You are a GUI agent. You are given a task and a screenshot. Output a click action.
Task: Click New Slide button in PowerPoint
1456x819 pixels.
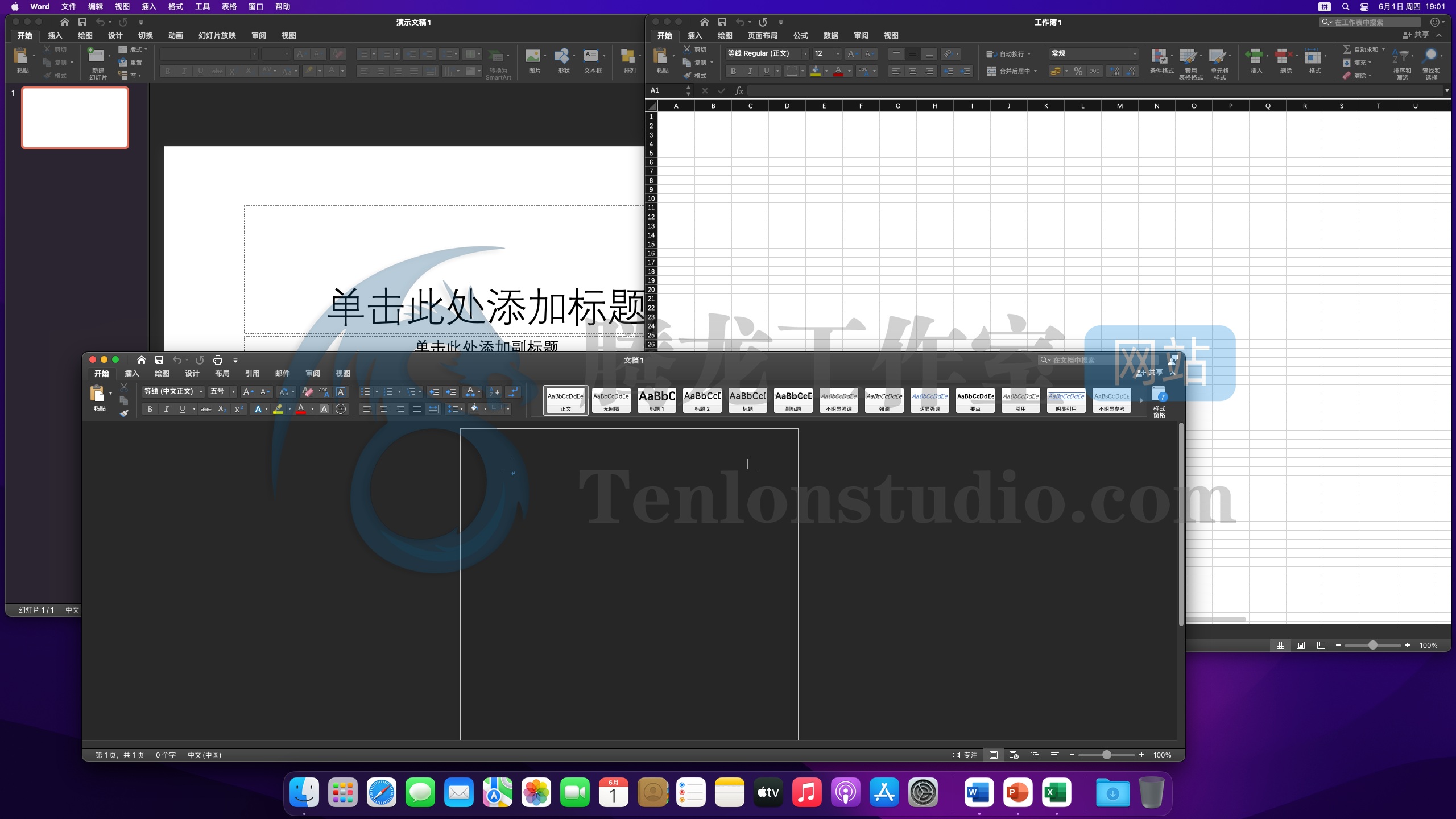click(x=97, y=63)
